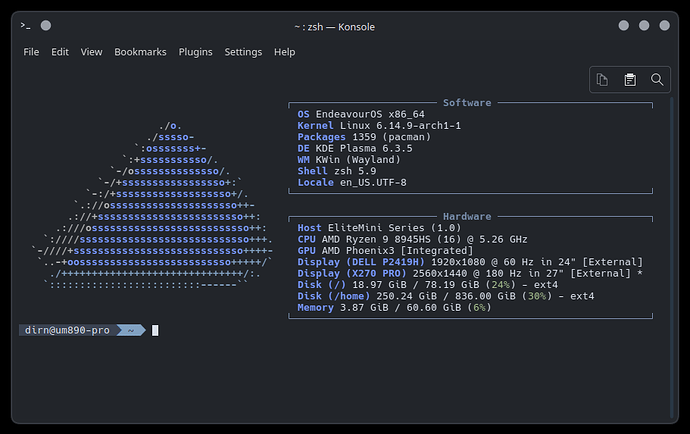Open the Find search magnifier icon
This screenshot has width=690, height=434.
(657, 80)
